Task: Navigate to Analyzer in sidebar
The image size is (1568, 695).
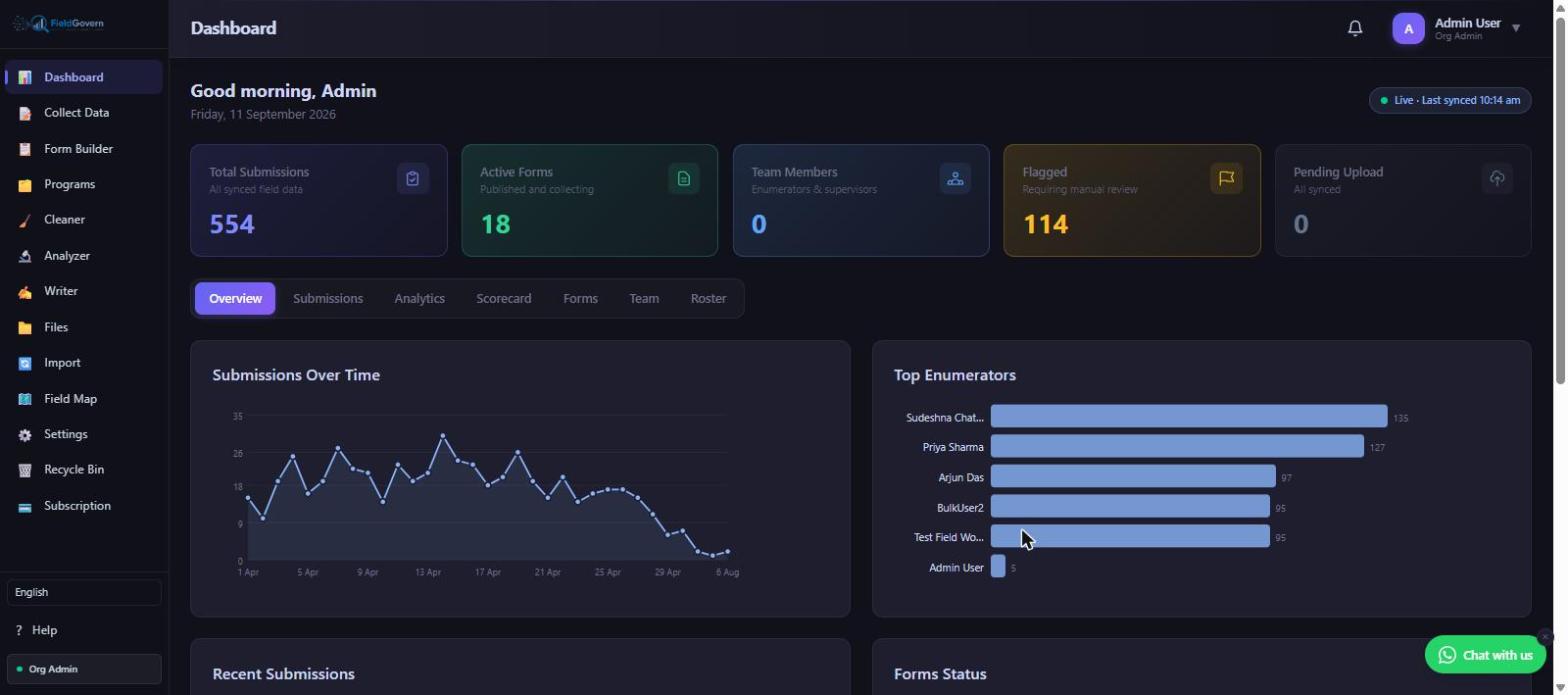Action: tap(84, 256)
